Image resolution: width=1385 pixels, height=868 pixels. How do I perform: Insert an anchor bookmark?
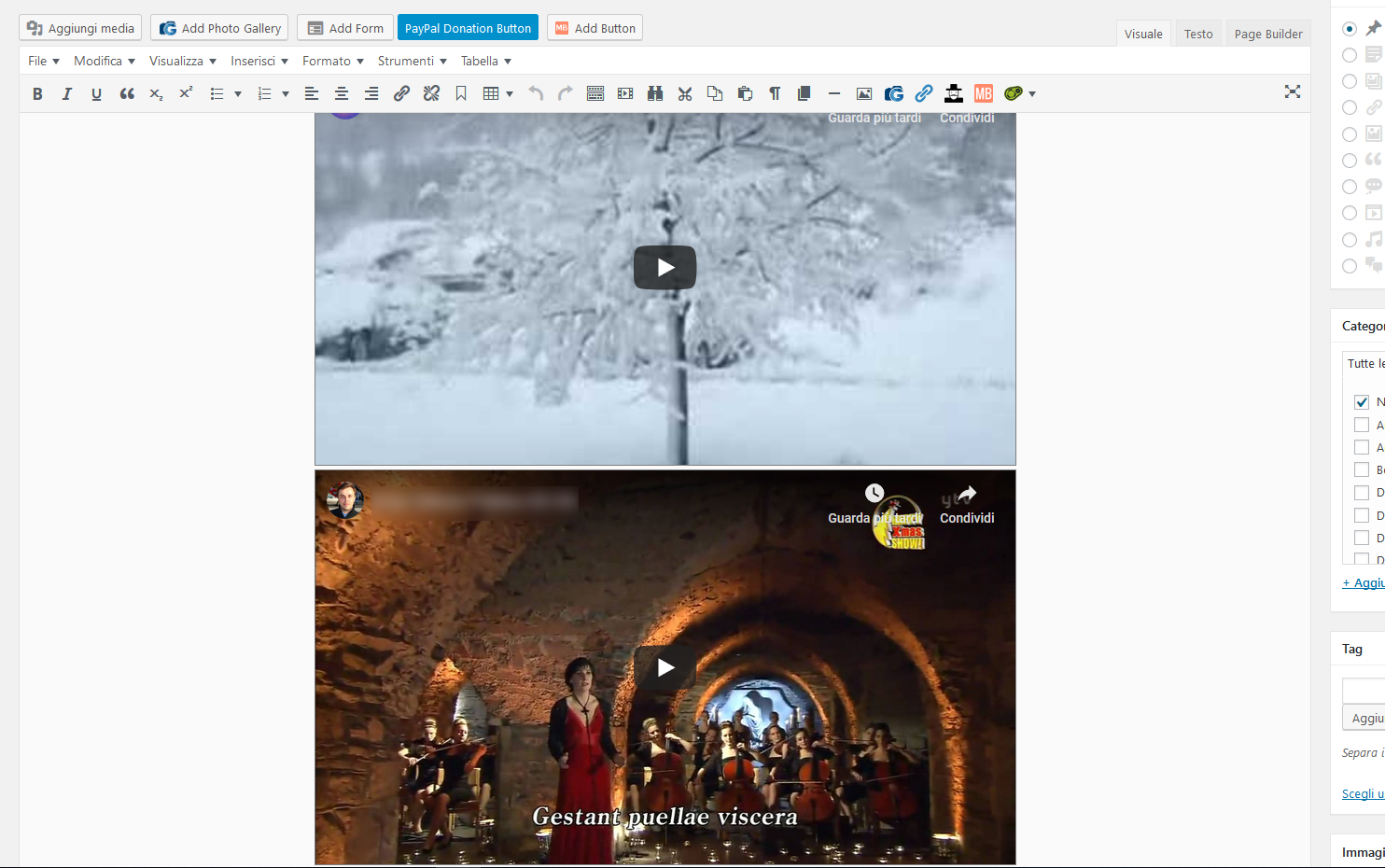pos(461,93)
